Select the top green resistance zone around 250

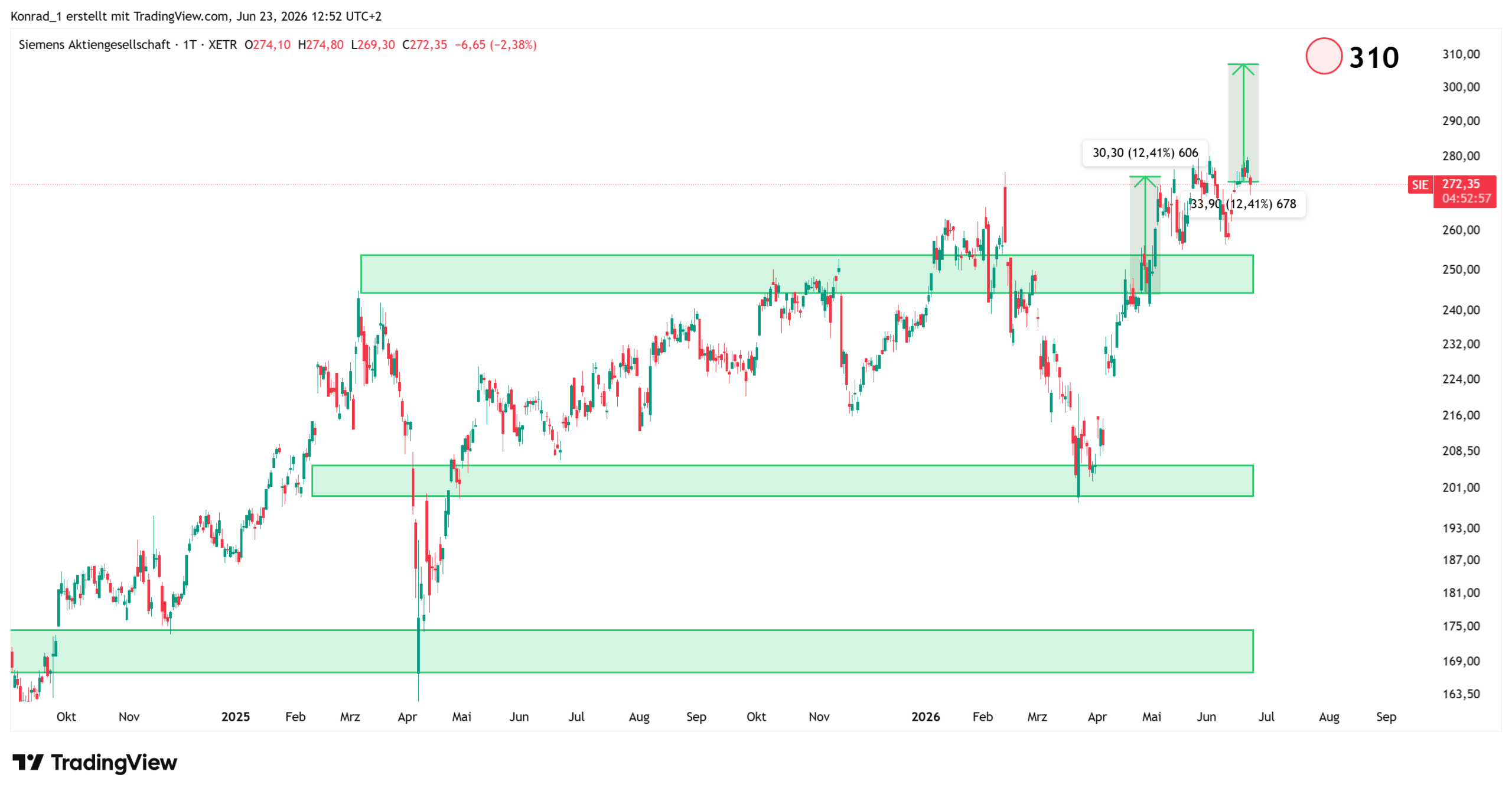click(x=807, y=274)
